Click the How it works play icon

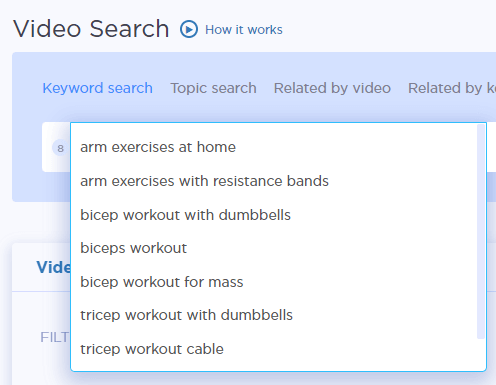point(189,29)
